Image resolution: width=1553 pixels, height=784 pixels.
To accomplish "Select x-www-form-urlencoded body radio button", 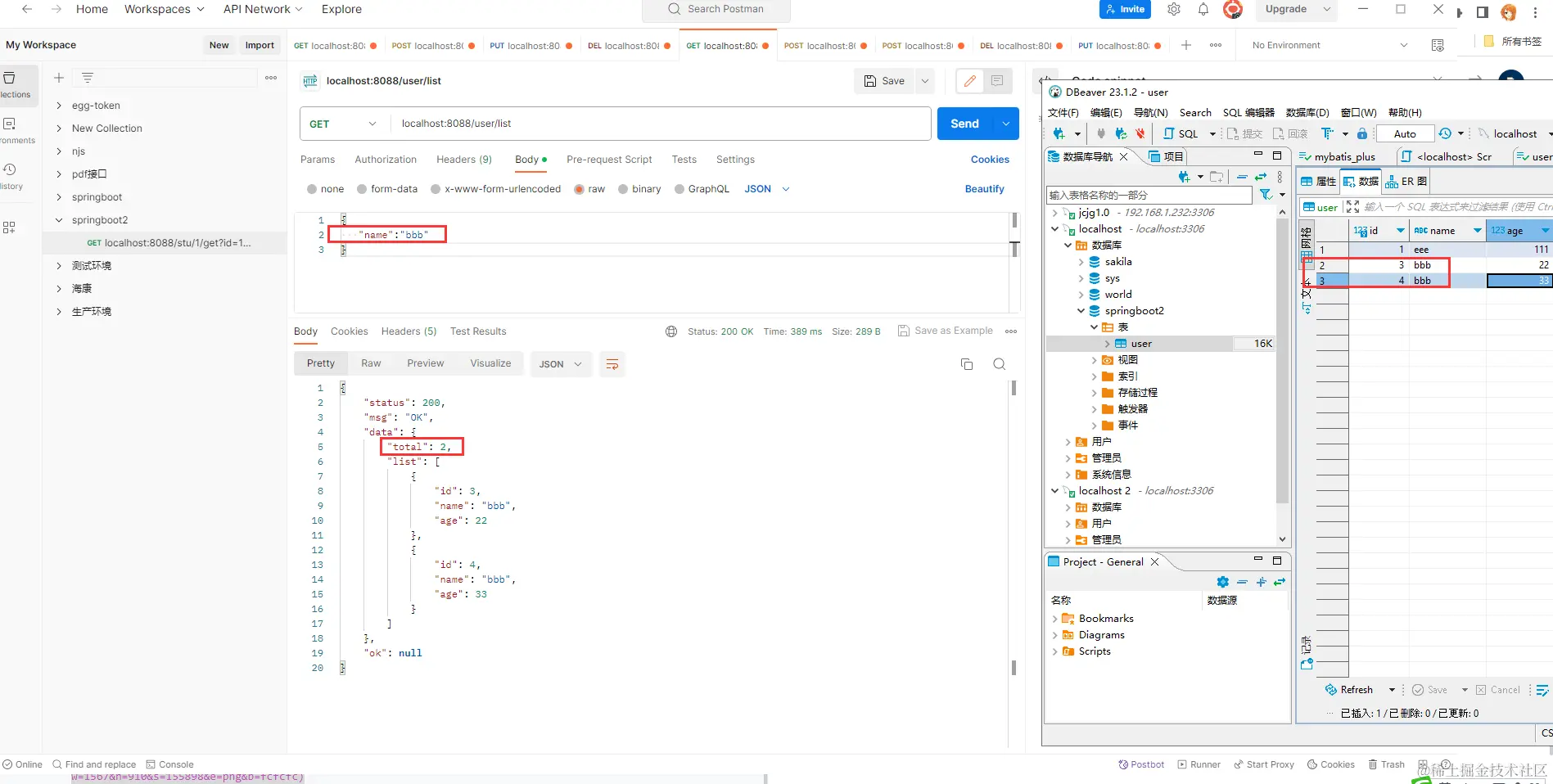I will (x=436, y=189).
